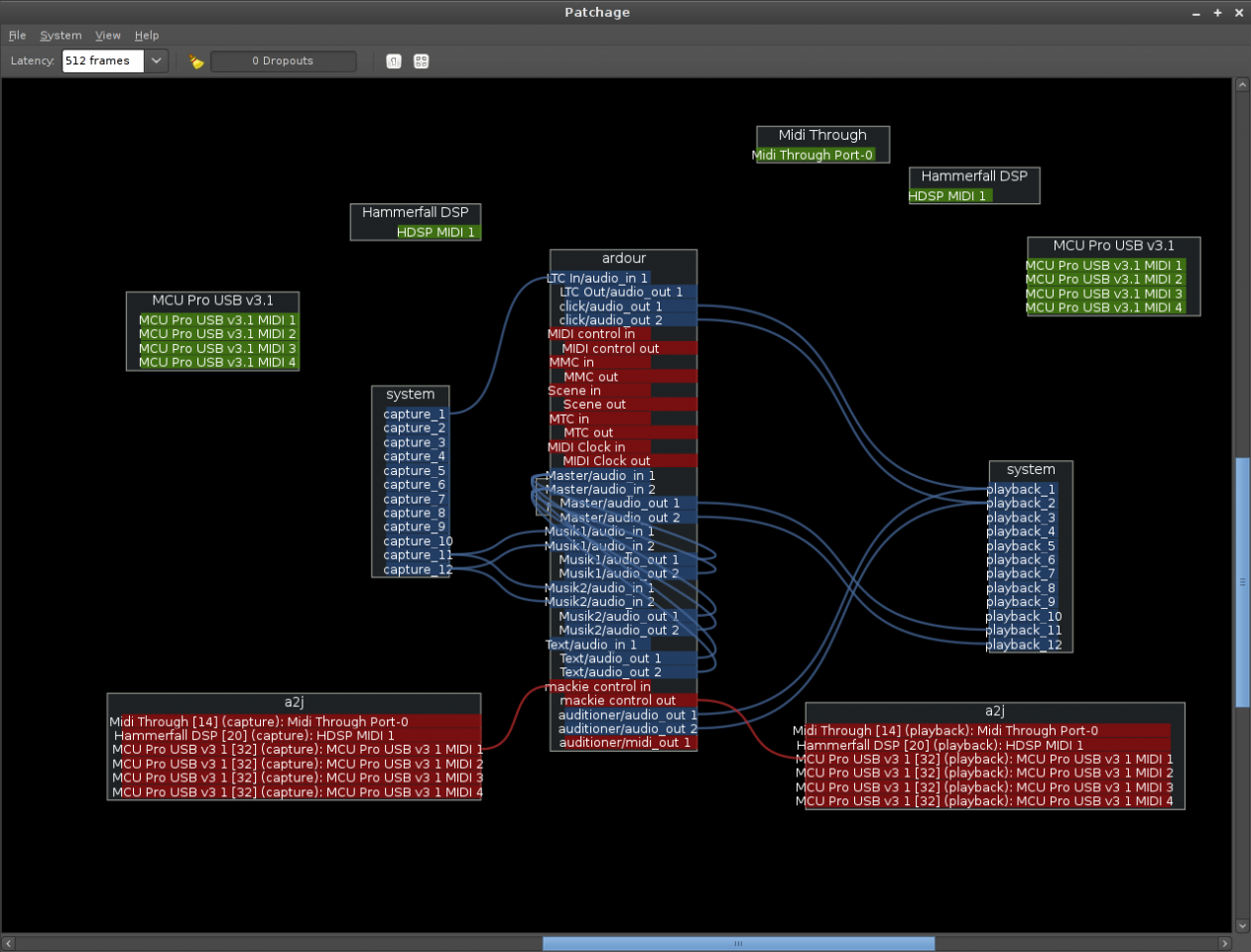Select a2j (capture) MCU Pro MIDI 4 port
1251x952 pixels.
(x=296, y=792)
